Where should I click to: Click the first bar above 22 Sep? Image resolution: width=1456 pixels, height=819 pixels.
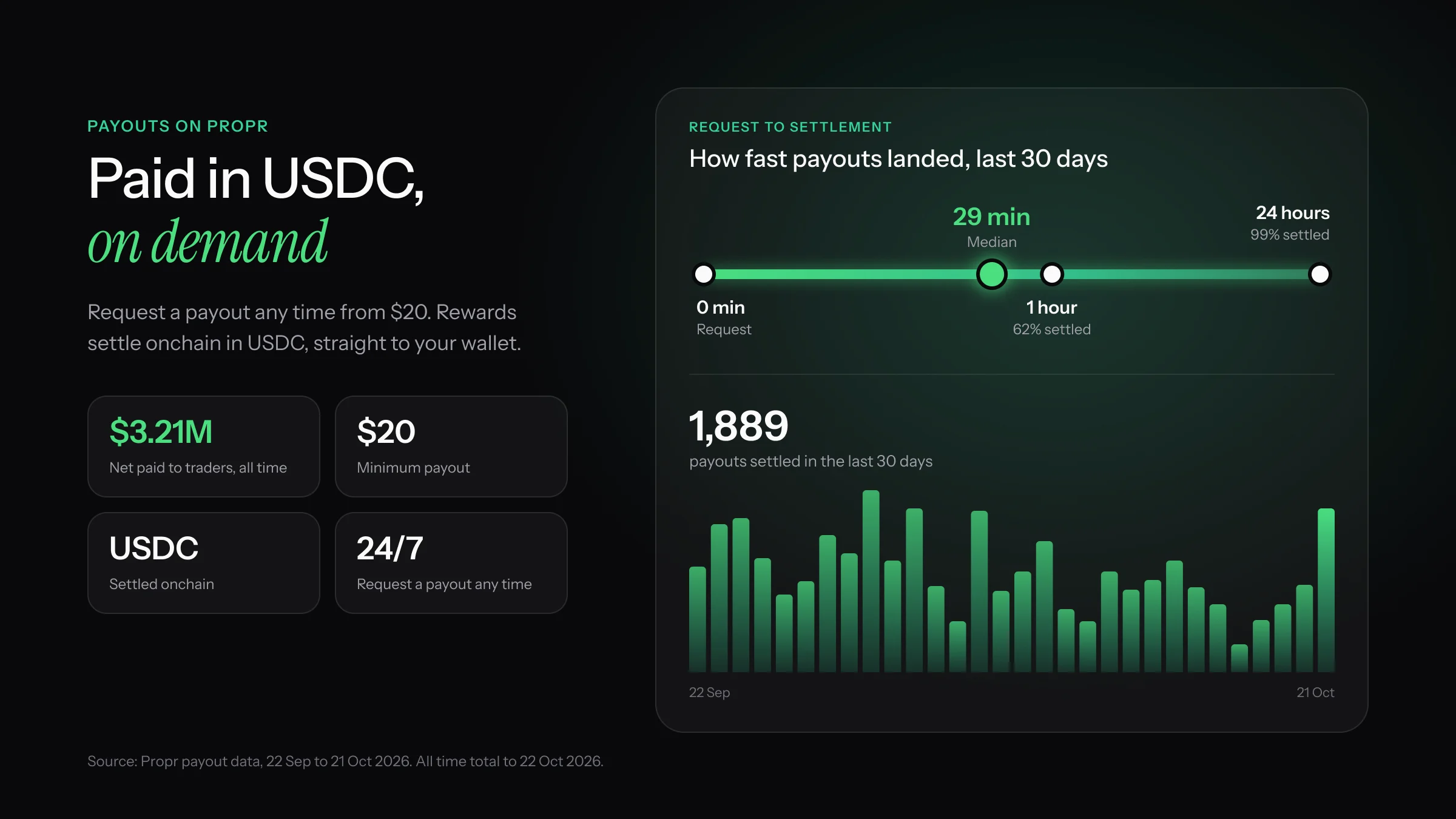[698, 619]
